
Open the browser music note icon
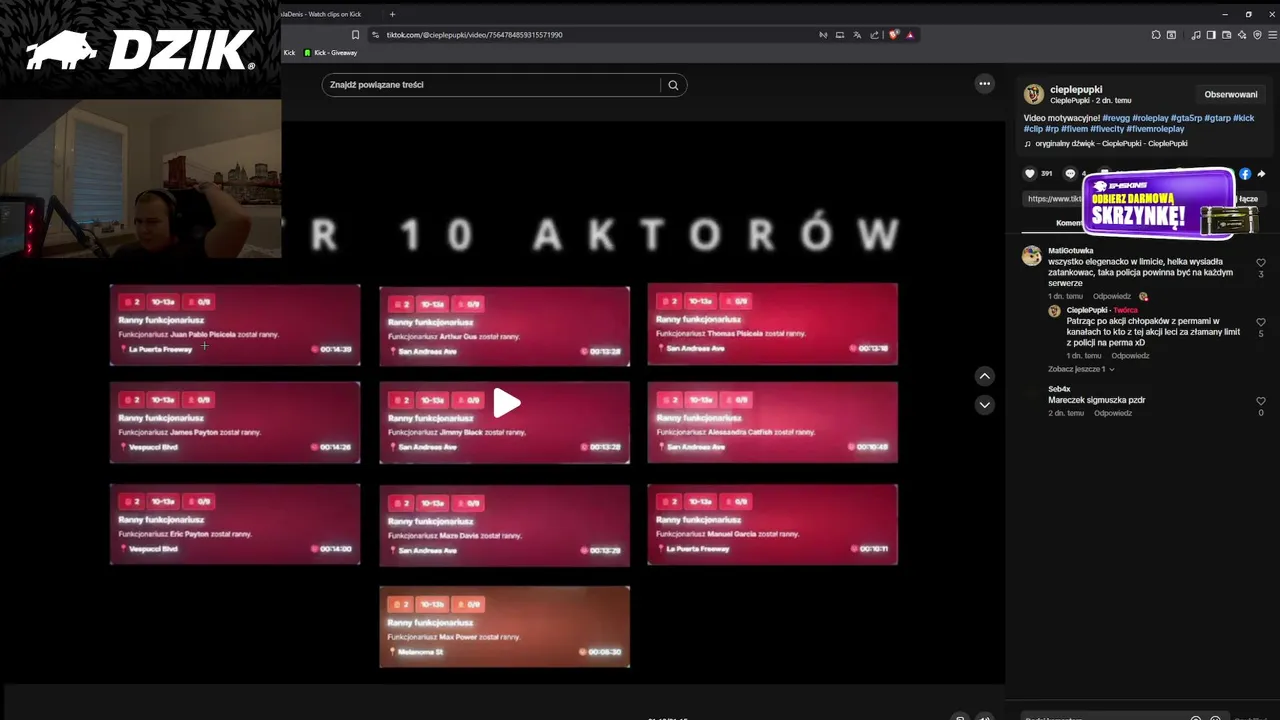[x=1196, y=34]
